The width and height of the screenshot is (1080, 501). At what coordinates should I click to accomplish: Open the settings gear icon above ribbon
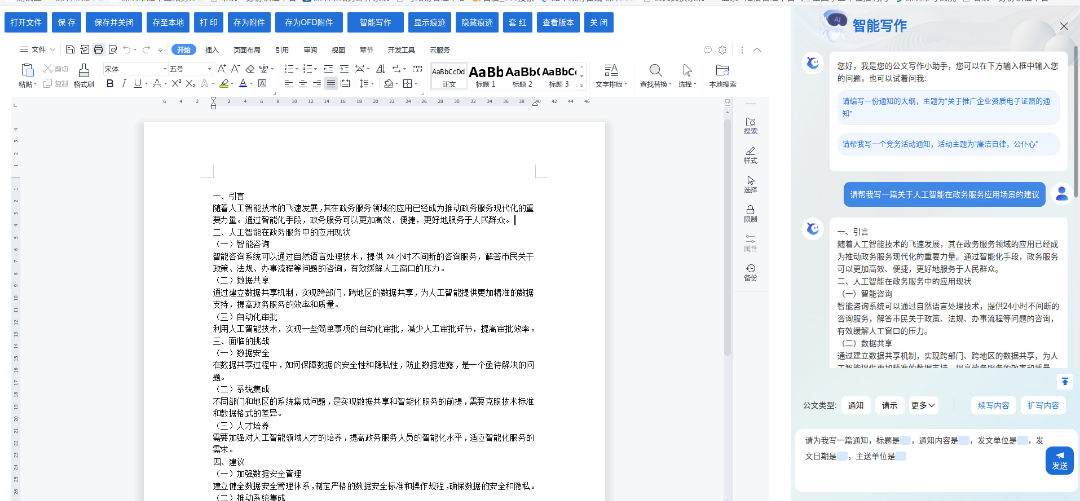coord(722,50)
